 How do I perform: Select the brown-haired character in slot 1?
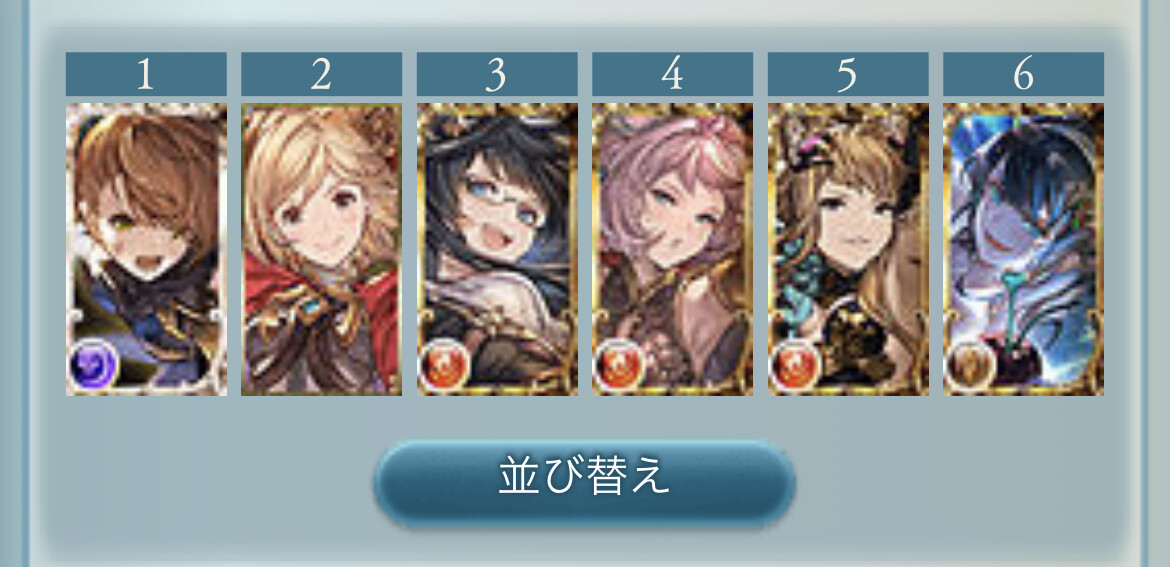click(x=146, y=249)
